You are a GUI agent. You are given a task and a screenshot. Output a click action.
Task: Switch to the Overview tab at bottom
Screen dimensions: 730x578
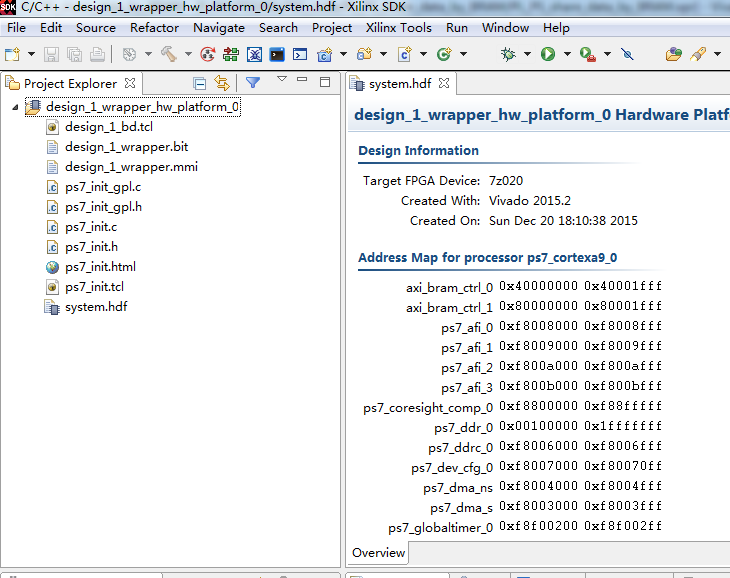[378, 553]
